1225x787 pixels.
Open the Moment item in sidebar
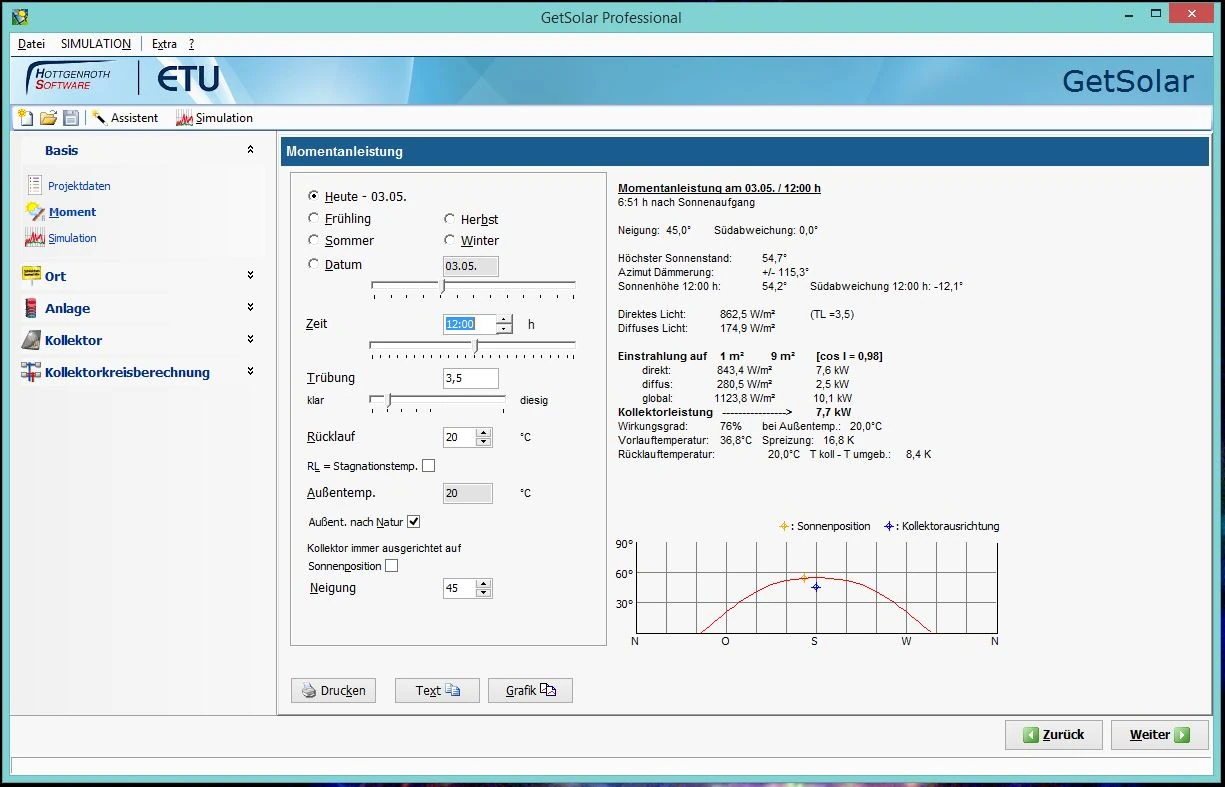pyautogui.click(x=72, y=212)
